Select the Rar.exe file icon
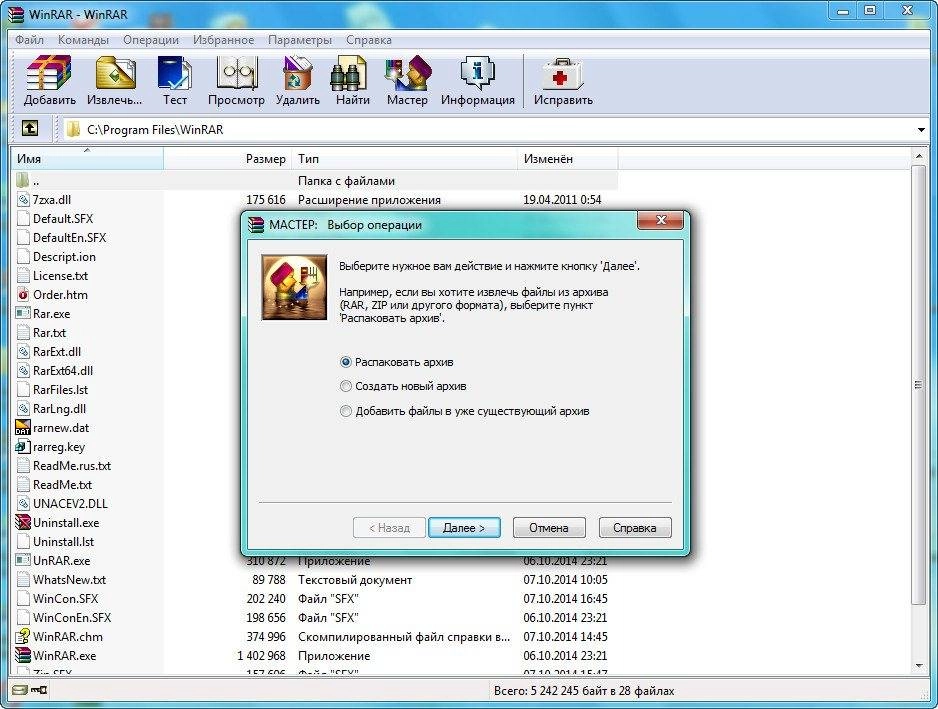 pos(23,313)
